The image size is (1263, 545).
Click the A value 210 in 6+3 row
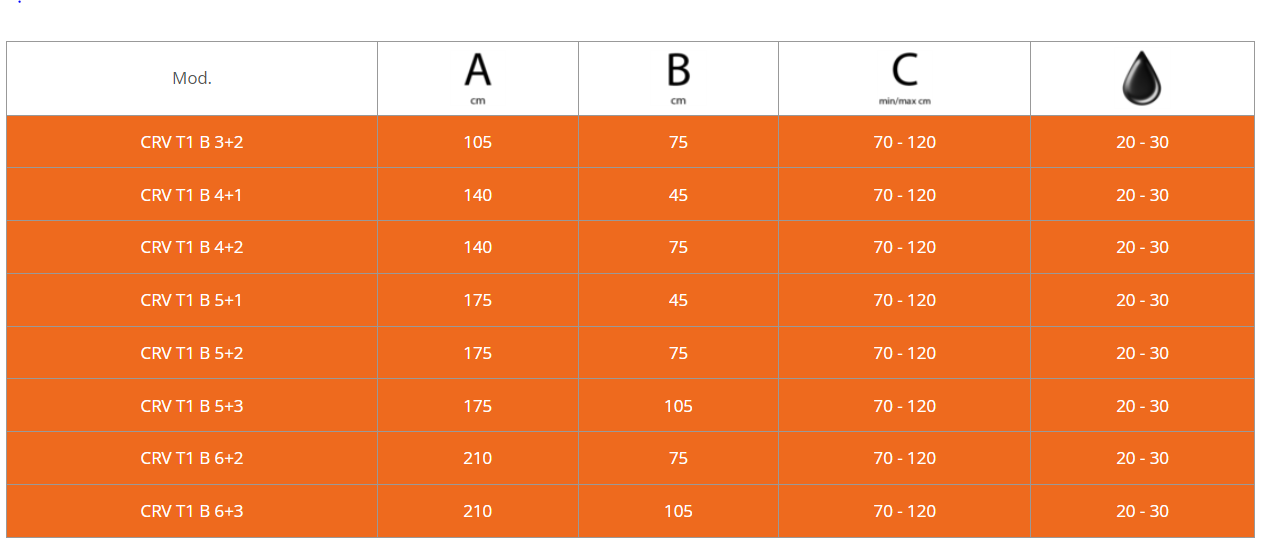point(478,511)
